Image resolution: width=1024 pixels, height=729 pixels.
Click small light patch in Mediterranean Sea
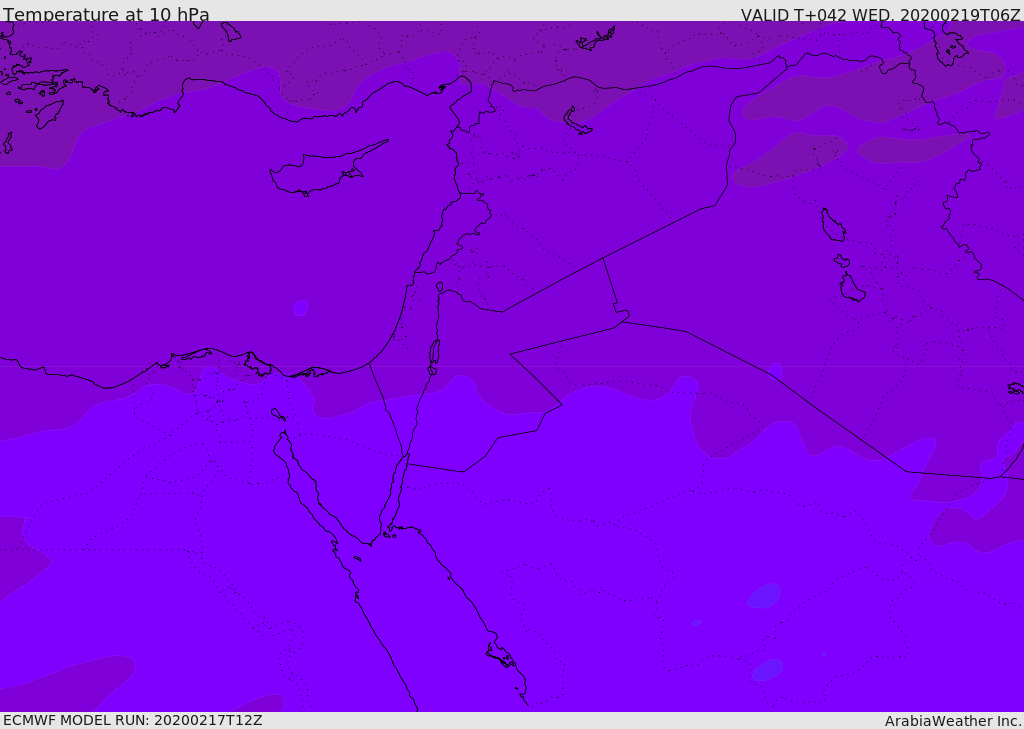300,308
